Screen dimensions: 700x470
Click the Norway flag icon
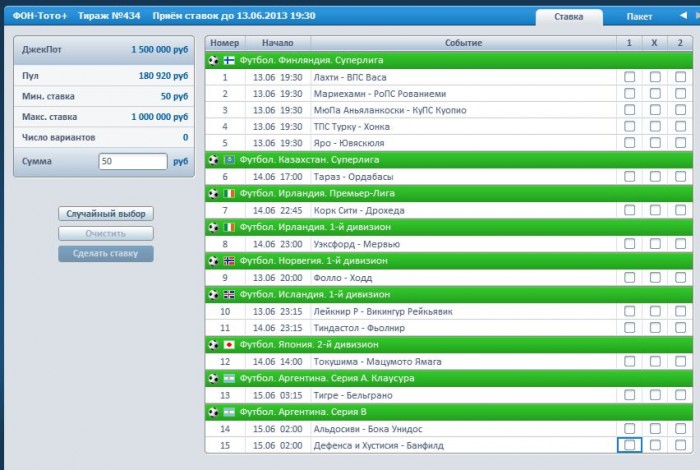(x=229, y=261)
